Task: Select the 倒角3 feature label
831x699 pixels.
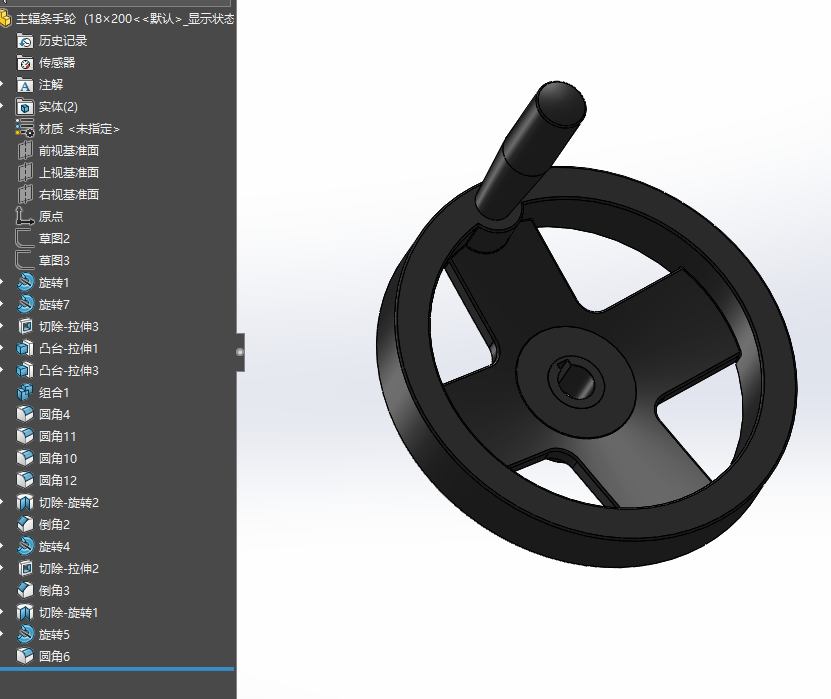Action: coord(54,590)
